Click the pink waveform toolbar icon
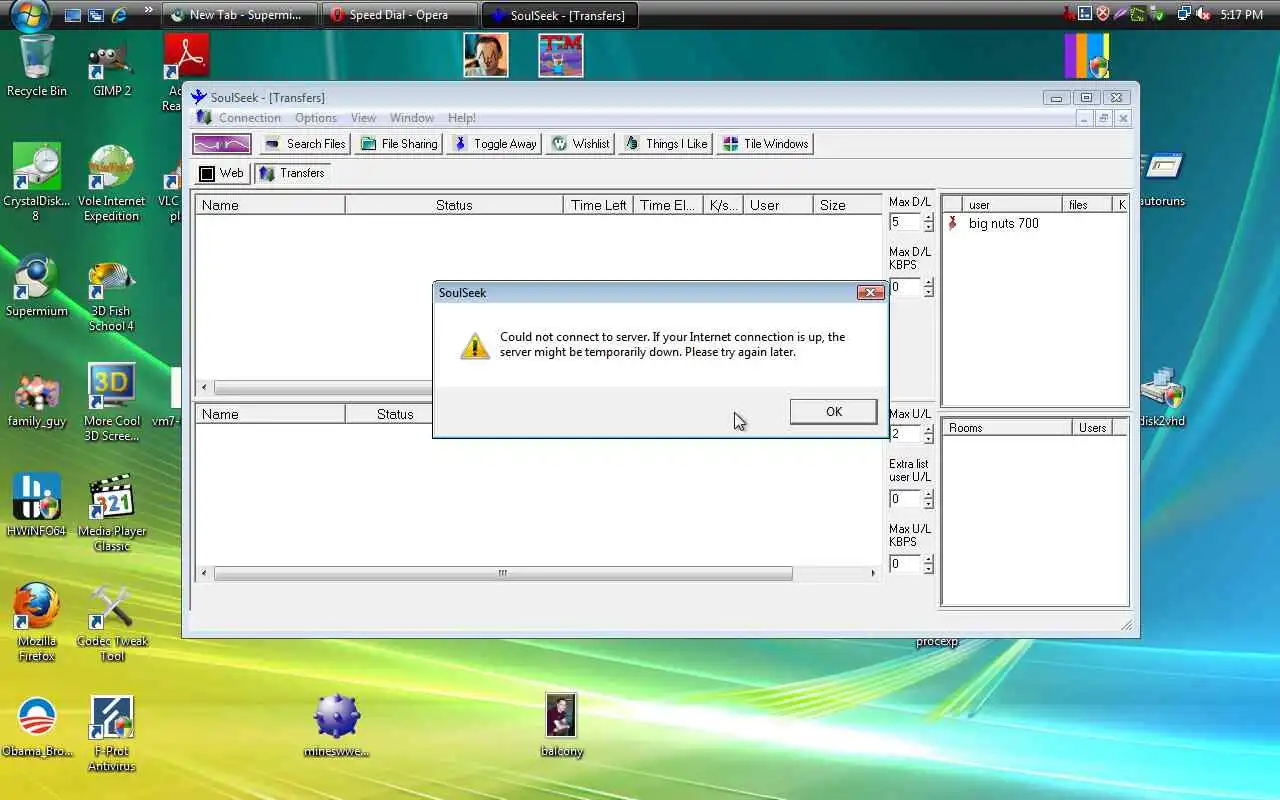Viewport: 1280px width, 800px height. click(222, 144)
